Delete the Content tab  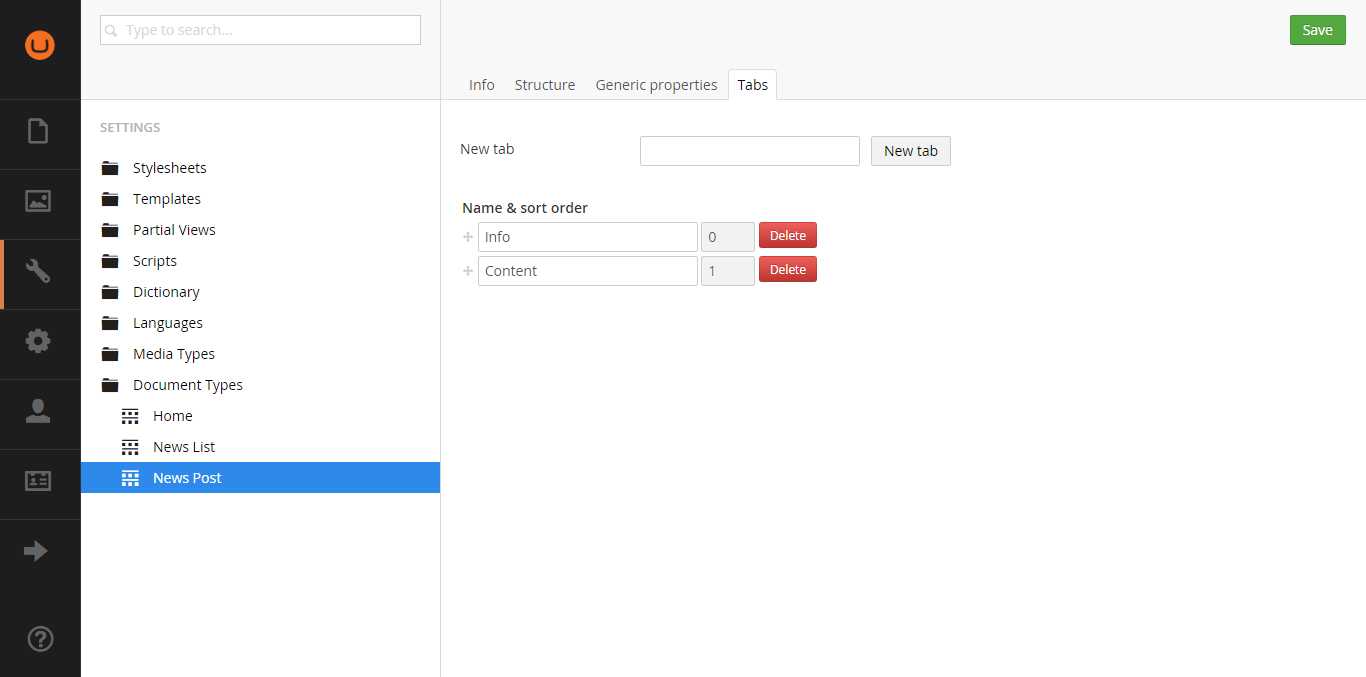pos(788,270)
